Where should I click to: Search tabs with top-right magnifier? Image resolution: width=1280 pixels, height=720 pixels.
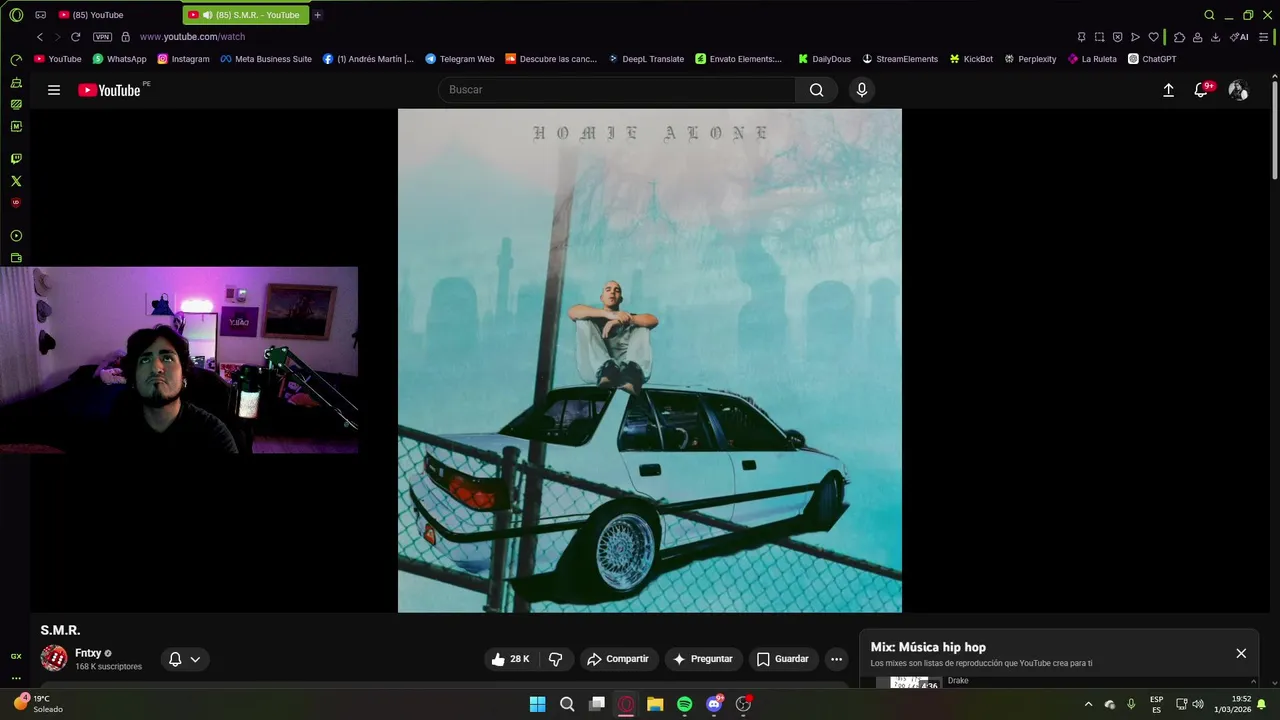click(1209, 15)
